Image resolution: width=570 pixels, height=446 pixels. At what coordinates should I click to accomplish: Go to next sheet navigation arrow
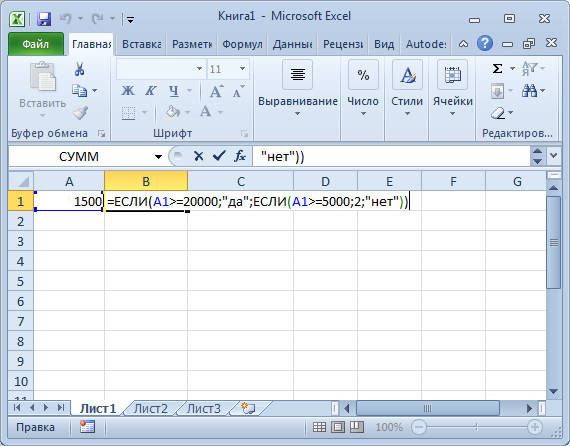46,408
